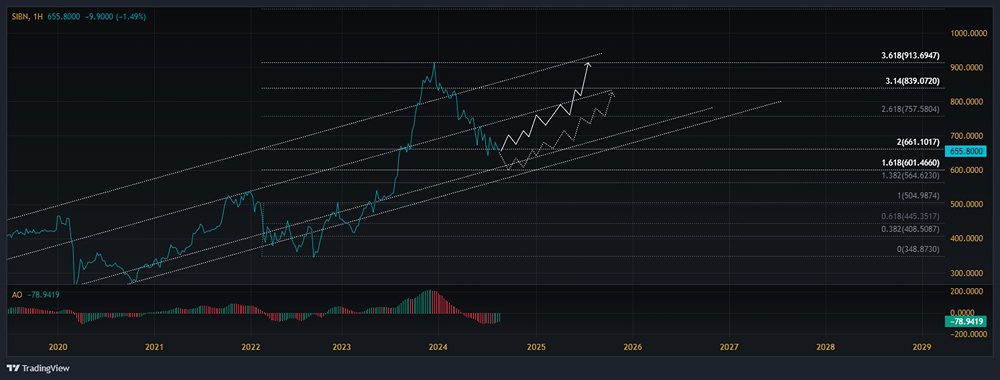The image size is (1000, 380).
Task: Select the 3.618(913.6947) Fibonacci label
Action: coord(910,56)
